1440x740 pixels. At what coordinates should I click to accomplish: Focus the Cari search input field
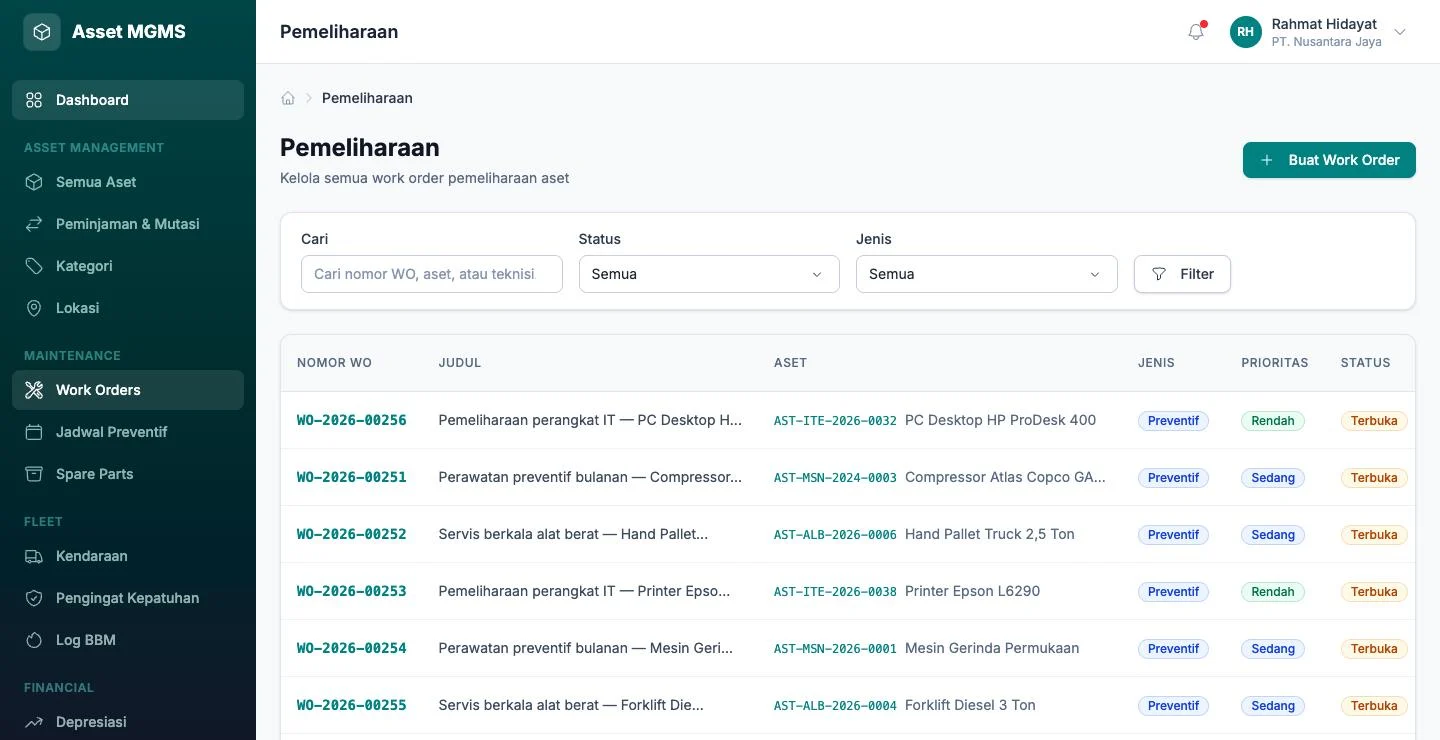coord(432,274)
